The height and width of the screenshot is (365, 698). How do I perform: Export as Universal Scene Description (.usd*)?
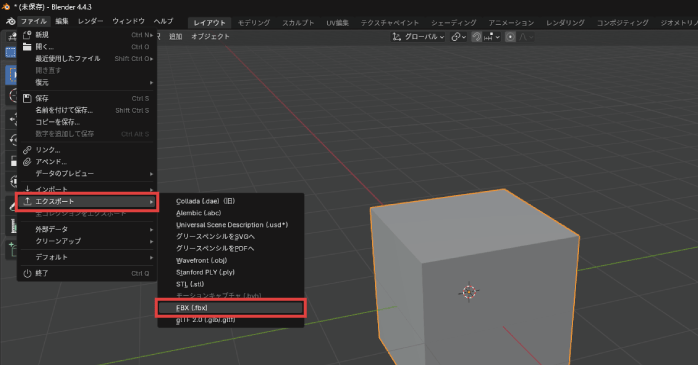point(231,225)
